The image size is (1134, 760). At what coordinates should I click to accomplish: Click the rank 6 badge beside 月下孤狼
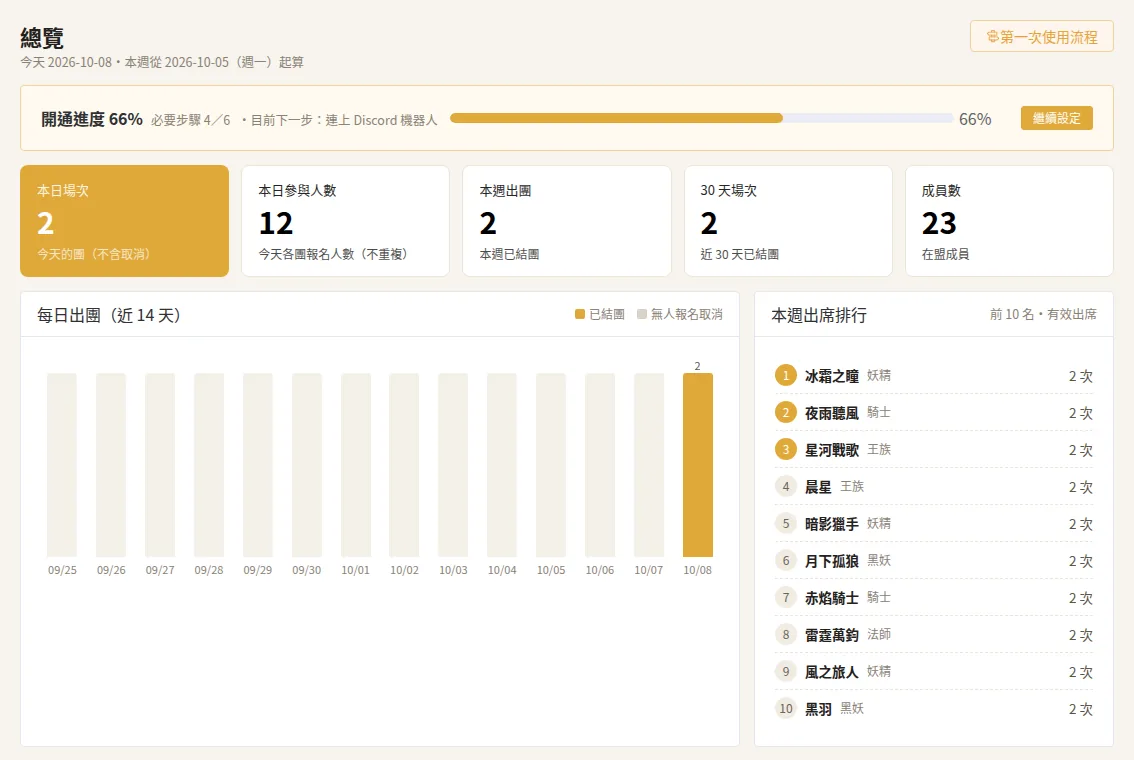(x=785, y=560)
